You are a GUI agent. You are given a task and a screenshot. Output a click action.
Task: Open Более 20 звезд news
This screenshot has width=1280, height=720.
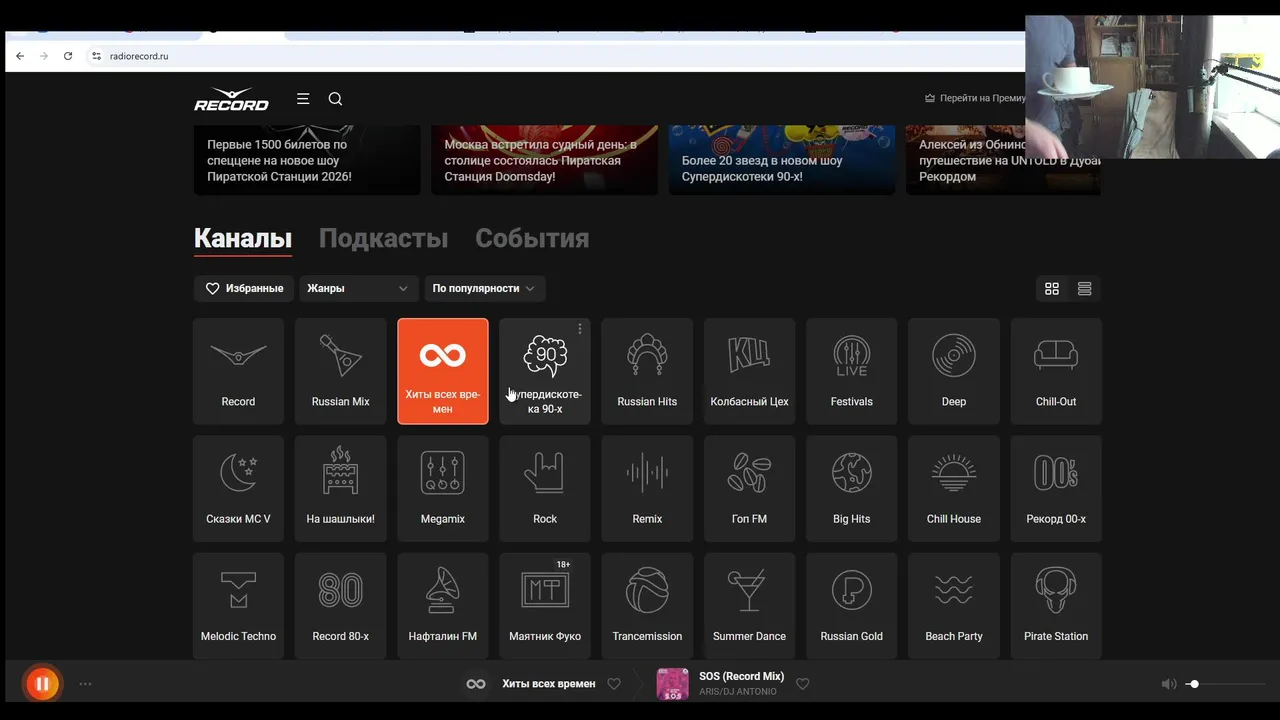pyautogui.click(x=781, y=160)
